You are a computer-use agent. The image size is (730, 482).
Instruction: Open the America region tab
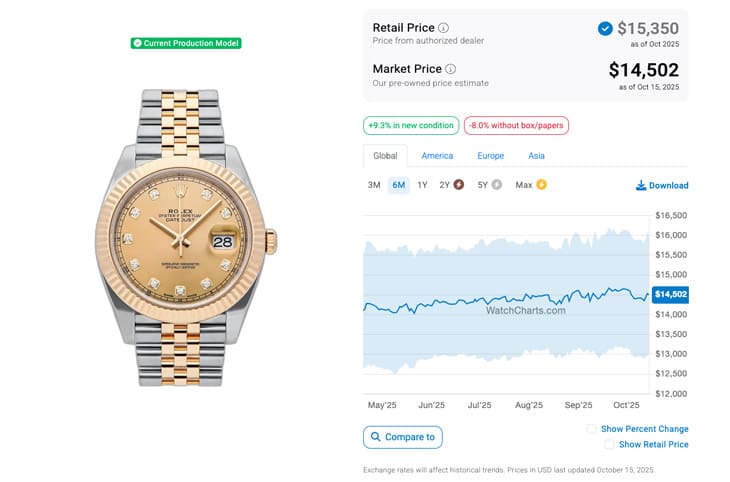[x=437, y=156]
